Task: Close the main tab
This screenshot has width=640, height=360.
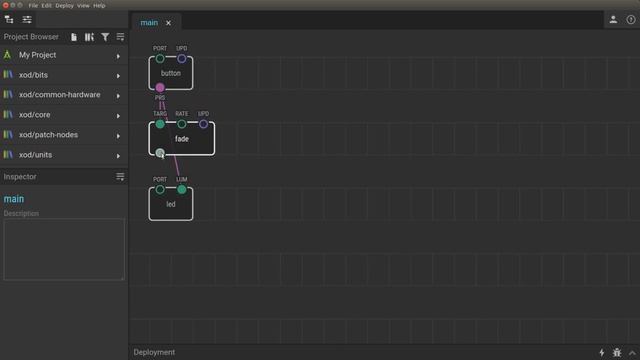Action: 169,23
